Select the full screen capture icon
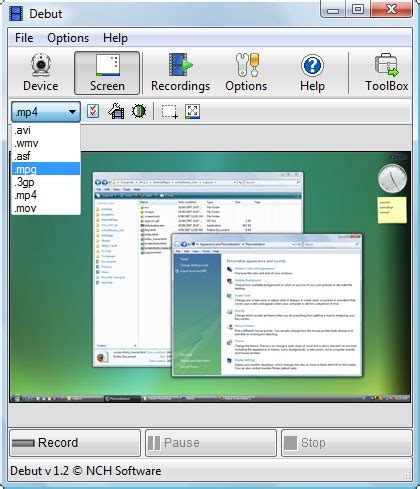 click(192, 112)
